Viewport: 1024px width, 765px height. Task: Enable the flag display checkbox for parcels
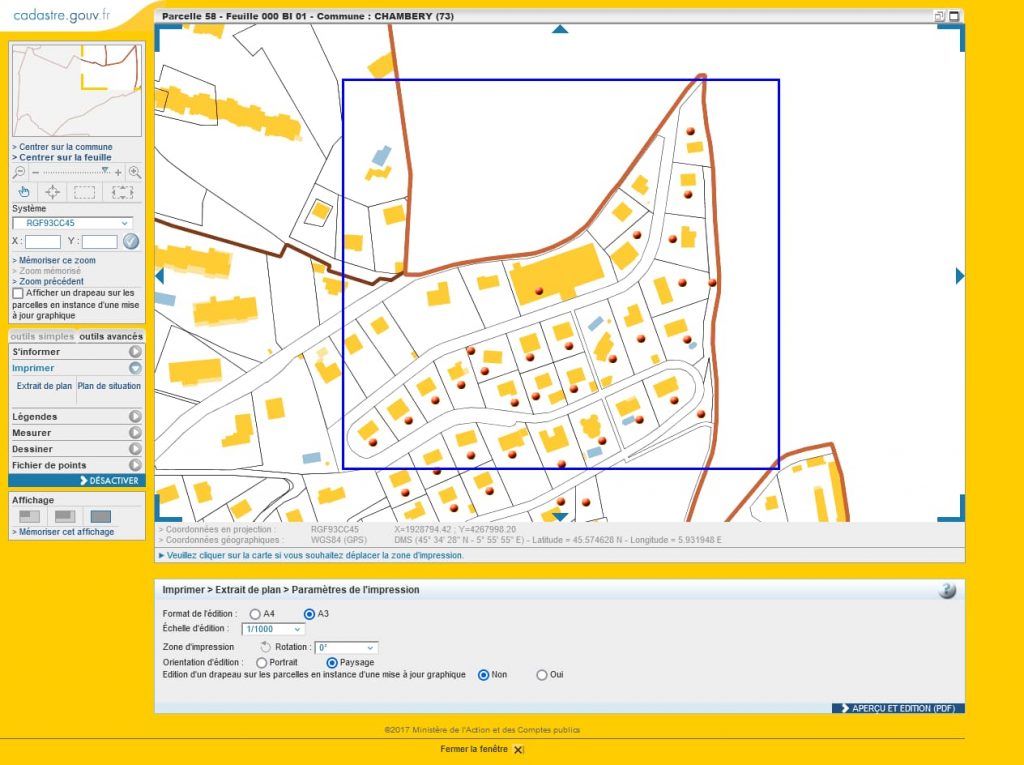pos(18,294)
